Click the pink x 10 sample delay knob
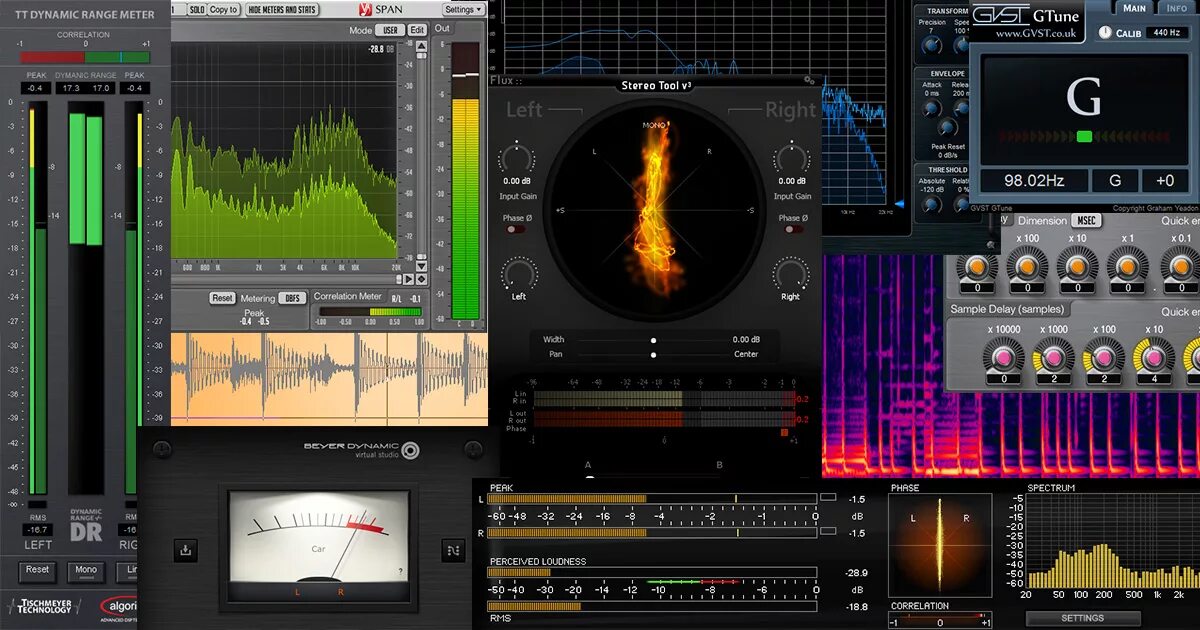The height and width of the screenshot is (630, 1200). (1153, 357)
